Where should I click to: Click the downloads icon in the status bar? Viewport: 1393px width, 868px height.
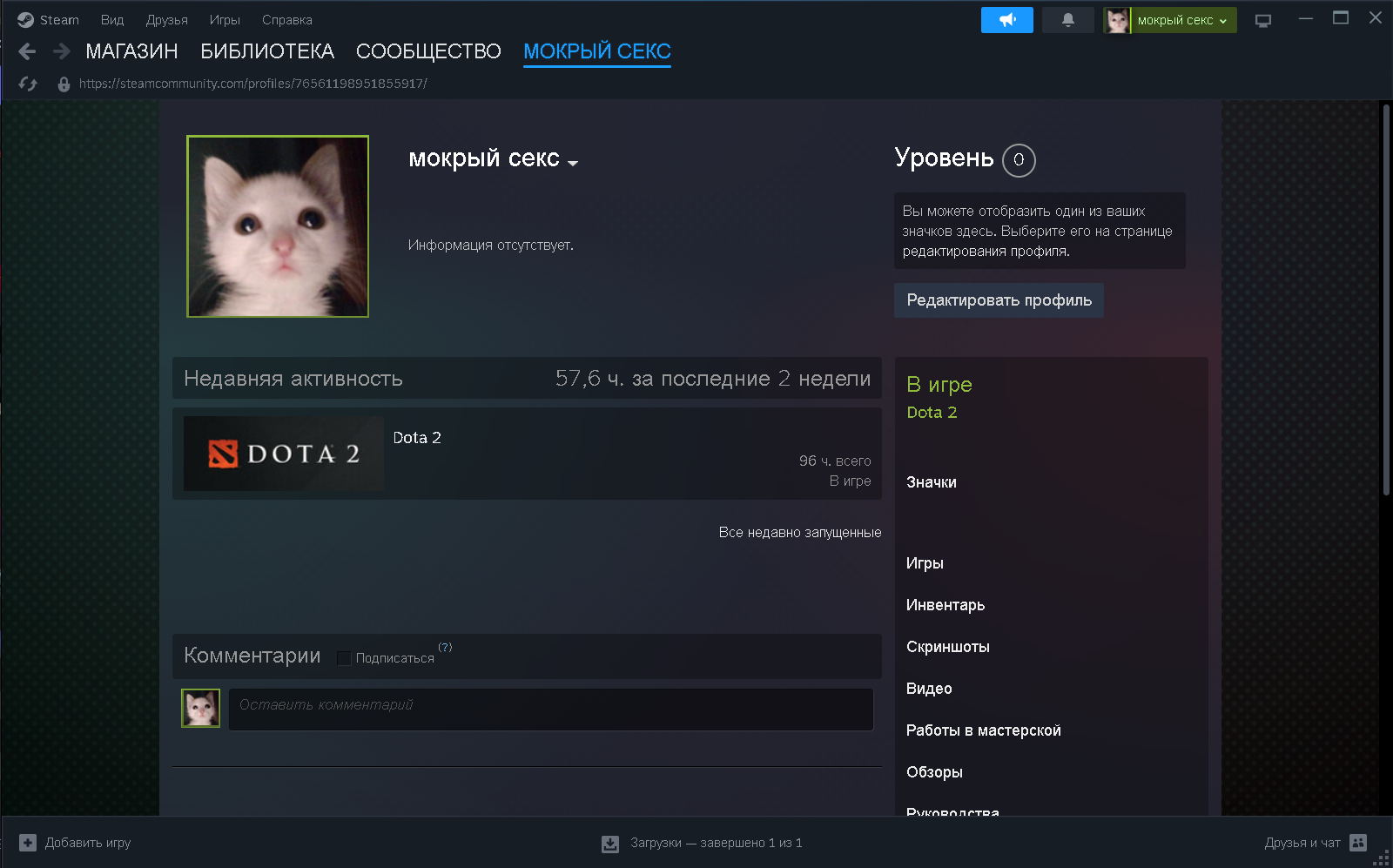[610, 844]
